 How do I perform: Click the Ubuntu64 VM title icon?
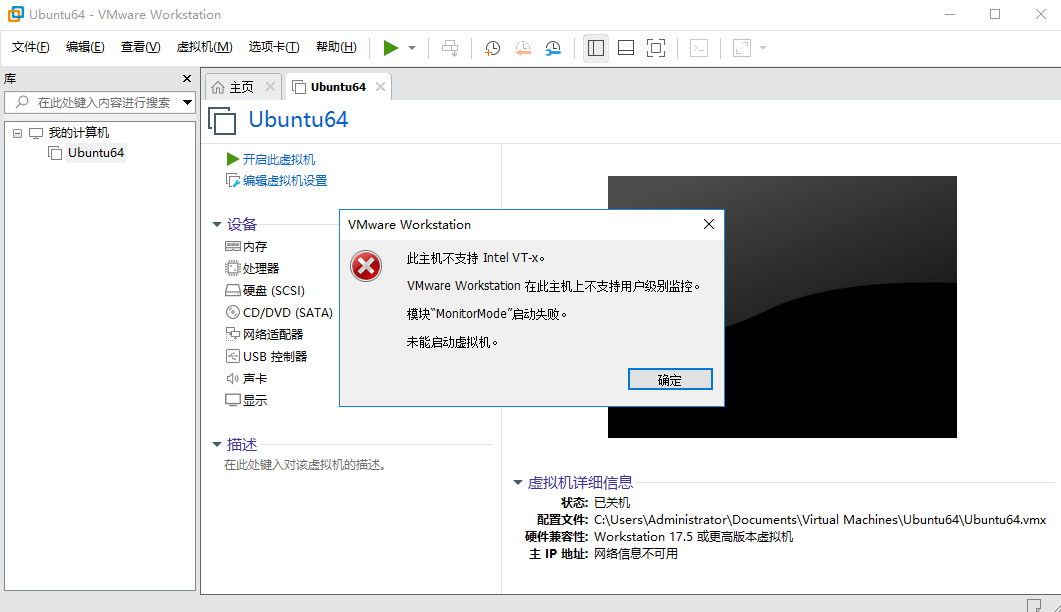pos(222,121)
